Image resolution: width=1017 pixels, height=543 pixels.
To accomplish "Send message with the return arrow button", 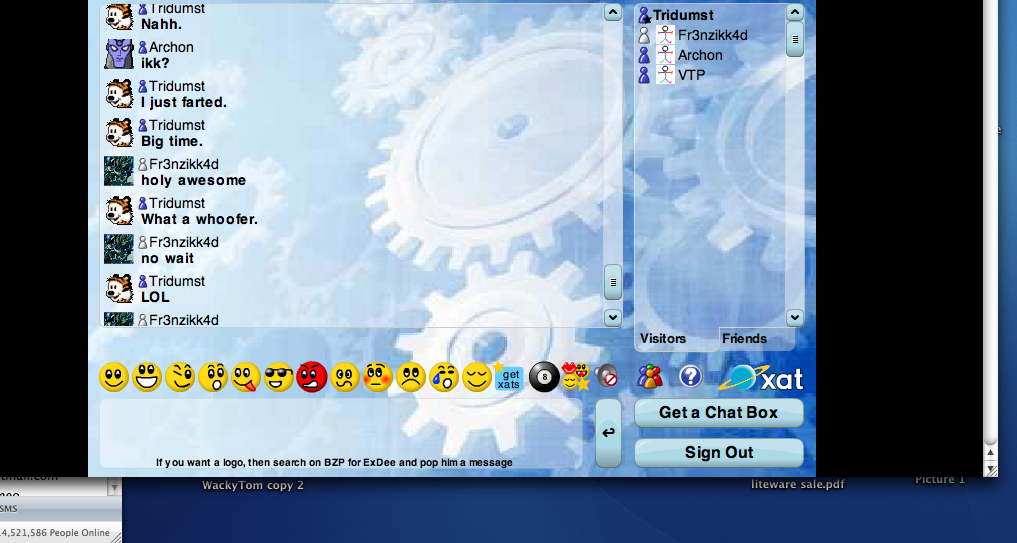I will coord(608,433).
